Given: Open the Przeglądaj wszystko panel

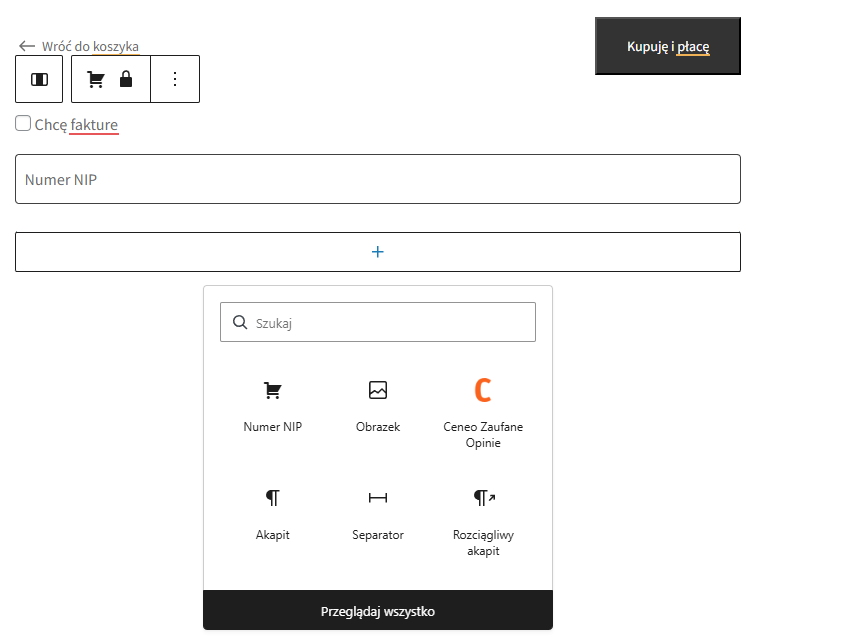Looking at the screenshot, I should click(377, 609).
